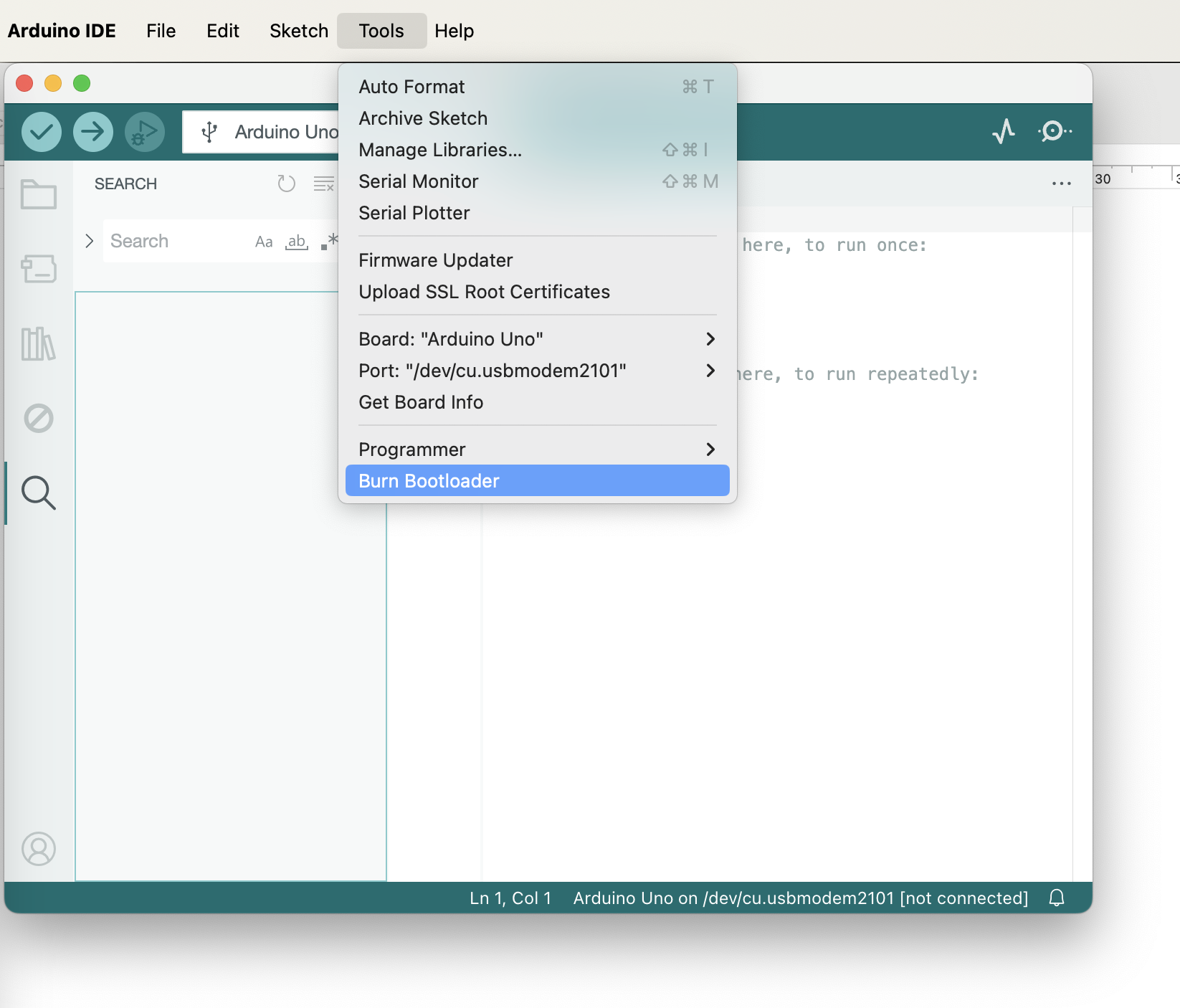Clear search results icon
Image resolution: width=1180 pixels, height=1008 pixels.
[324, 184]
